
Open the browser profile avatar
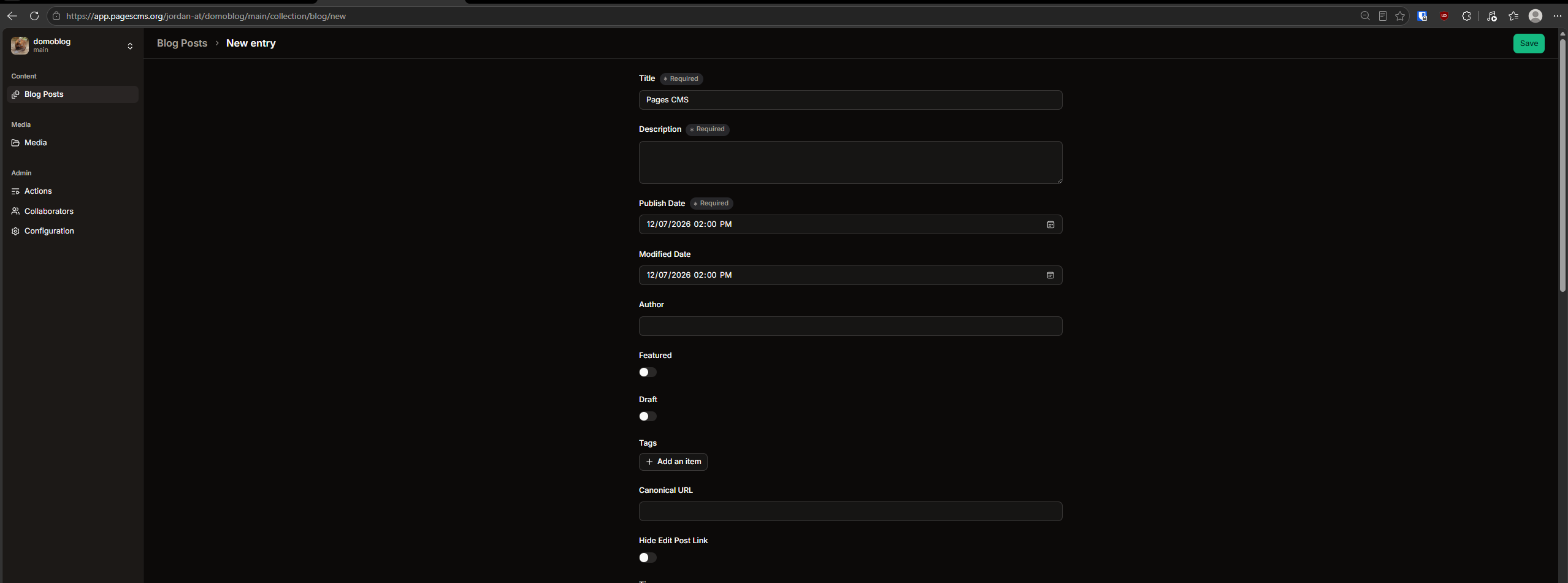(x=1535, y=16)
